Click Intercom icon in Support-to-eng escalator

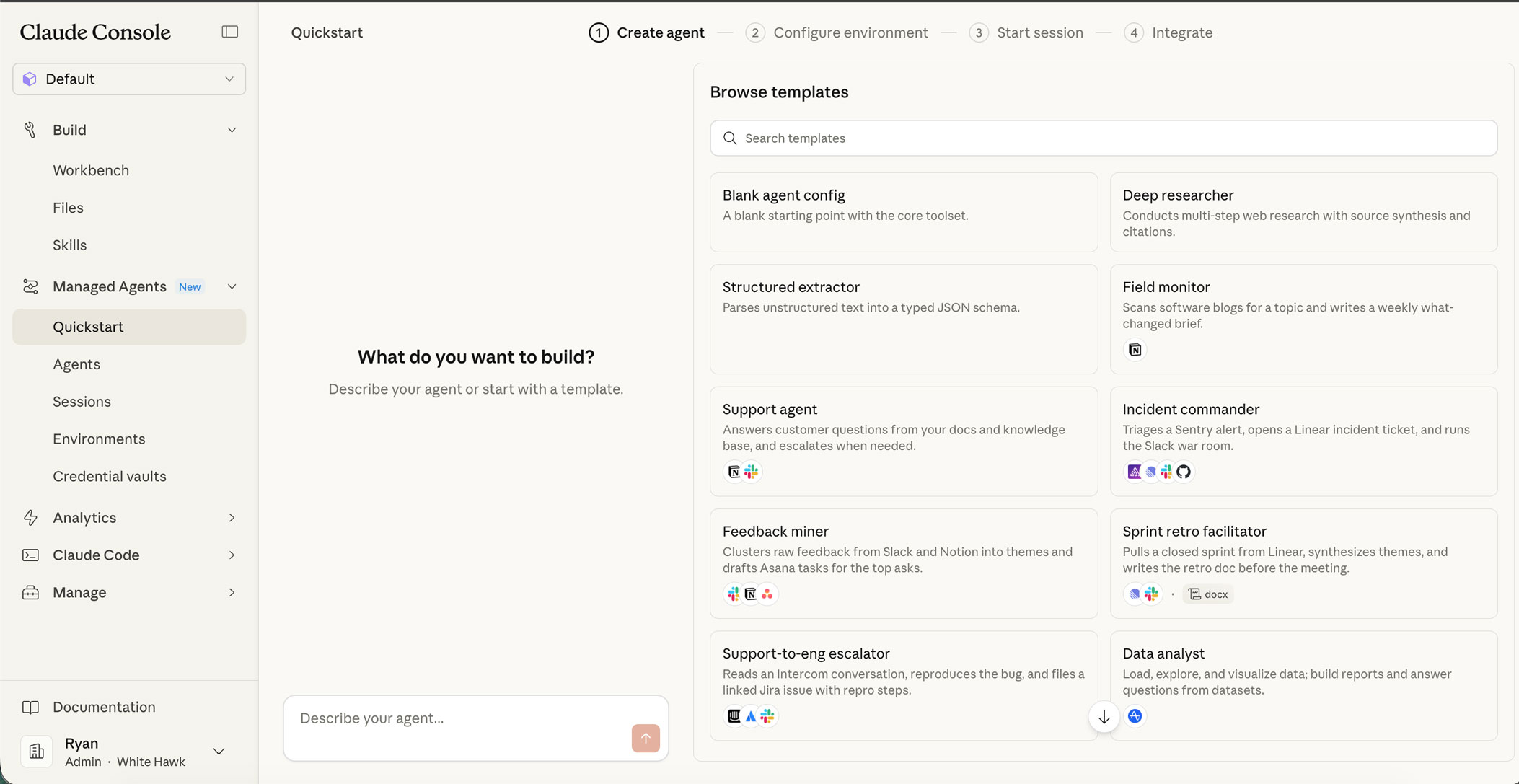coord(734,716)
